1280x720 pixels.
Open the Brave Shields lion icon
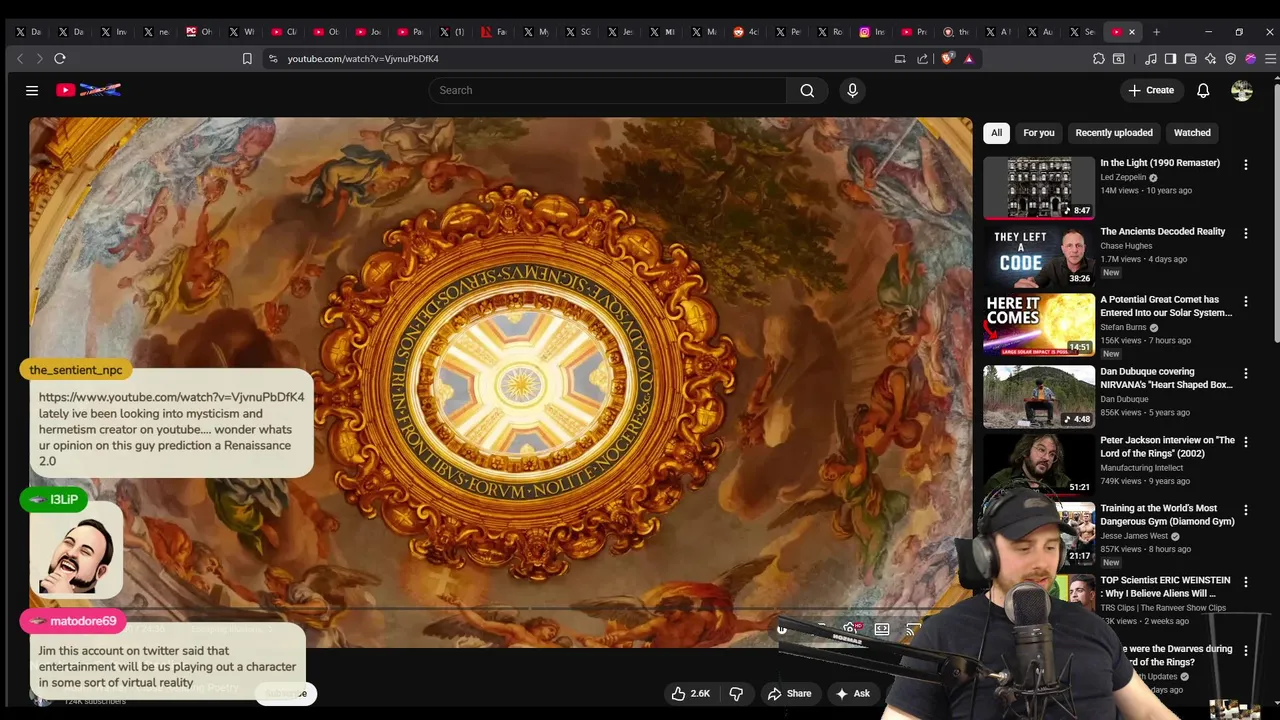coord(948,59)
